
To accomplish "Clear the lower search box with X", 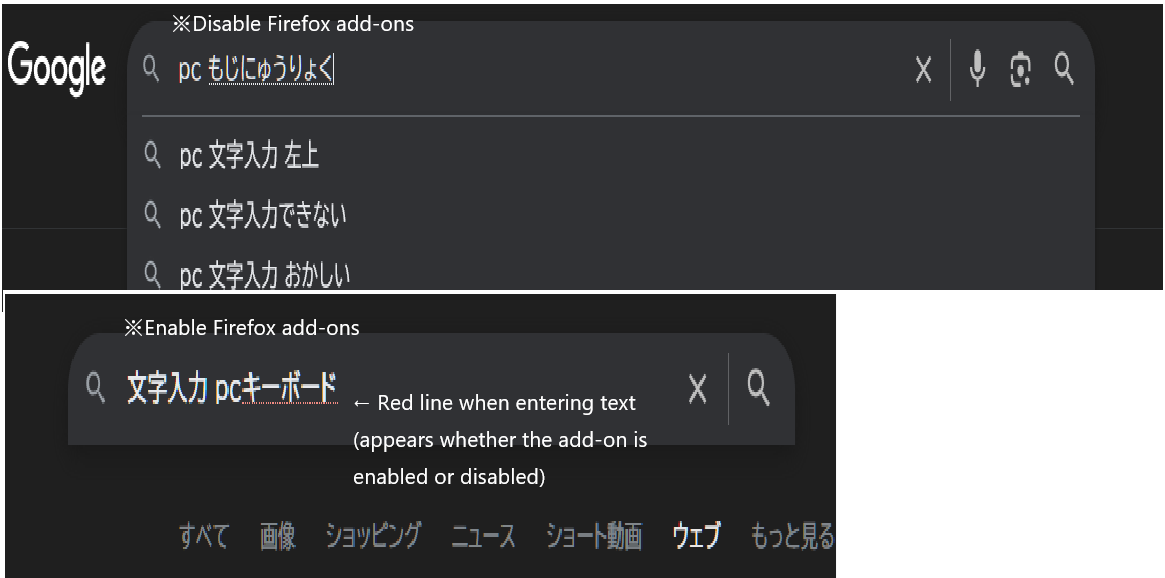I will click(x=698, y=389).
